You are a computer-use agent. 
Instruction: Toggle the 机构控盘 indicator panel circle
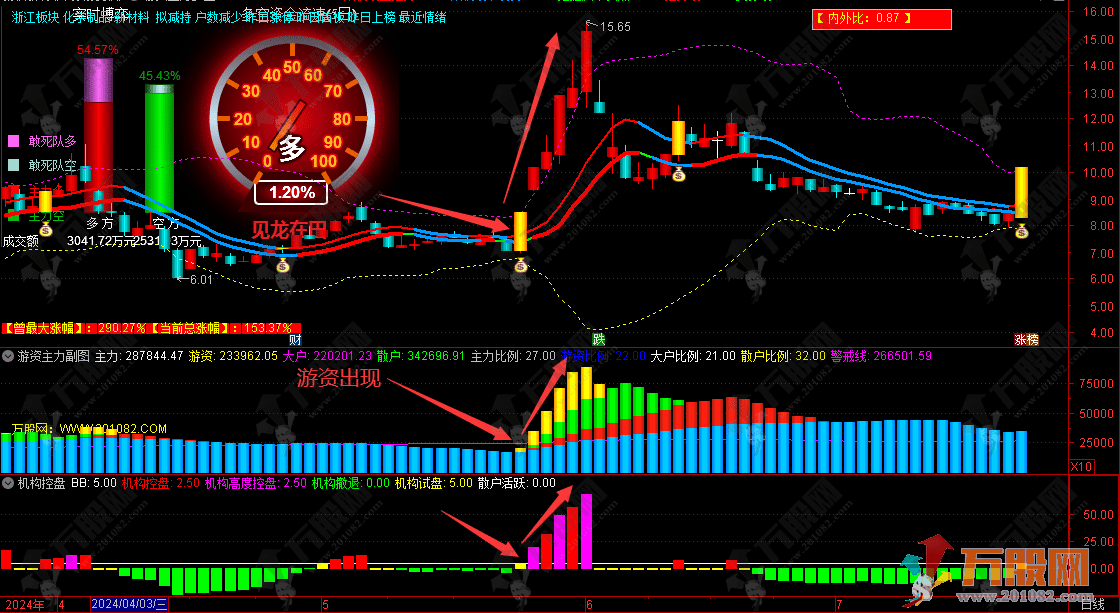[8, 483]
